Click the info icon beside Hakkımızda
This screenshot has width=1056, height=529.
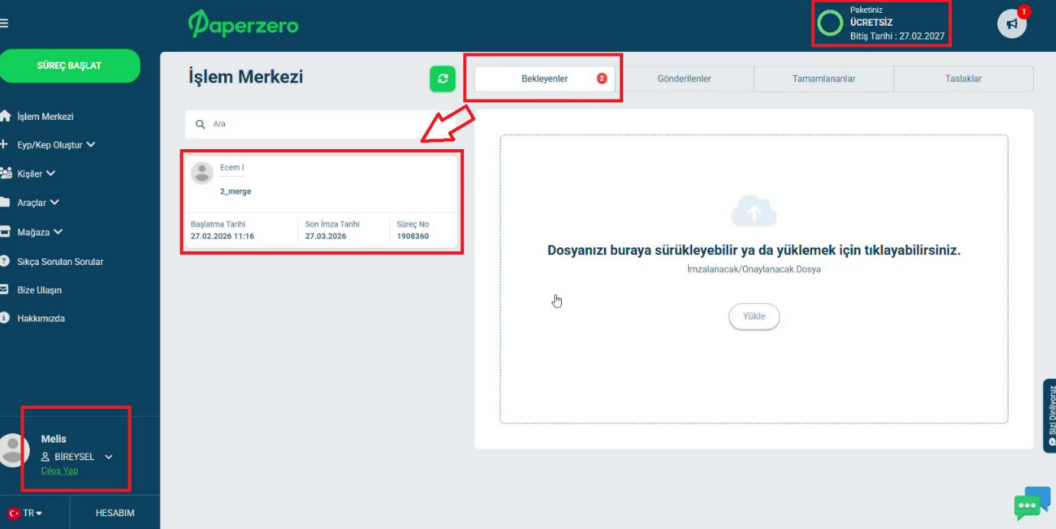pyautogui.click(x=5, y=318)
